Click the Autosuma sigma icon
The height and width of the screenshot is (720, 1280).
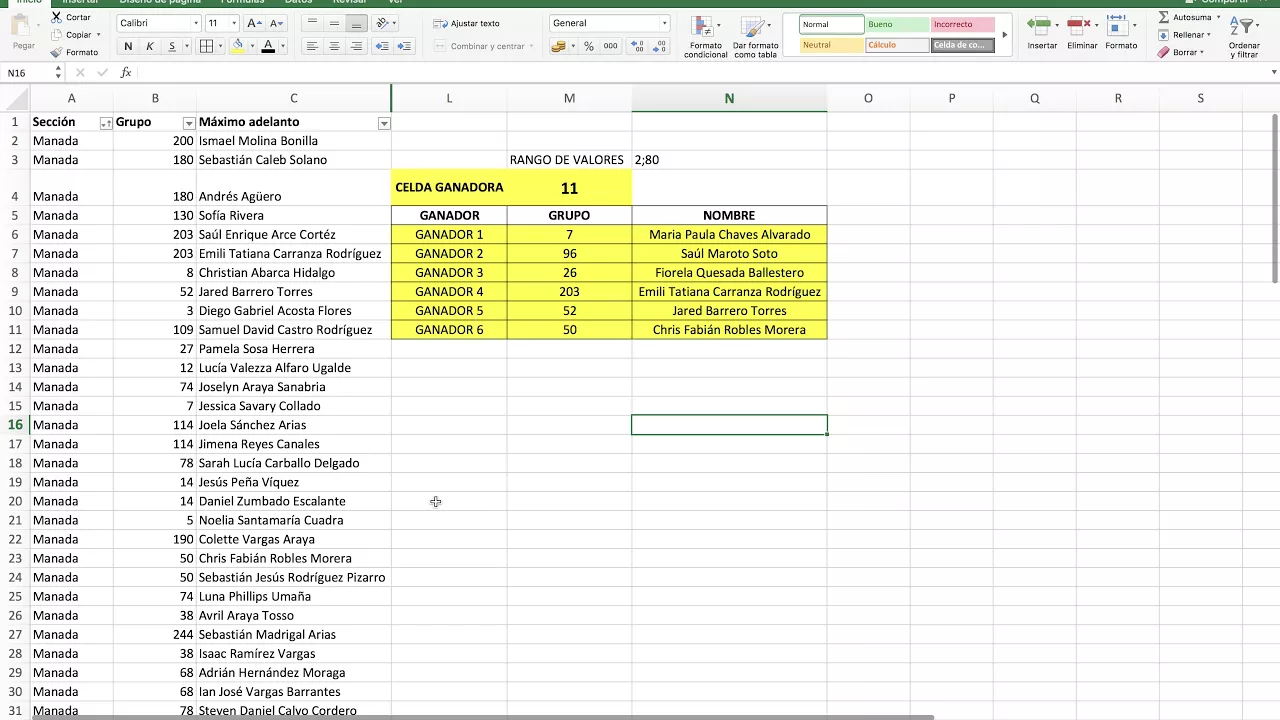(x=1164, y=18)
